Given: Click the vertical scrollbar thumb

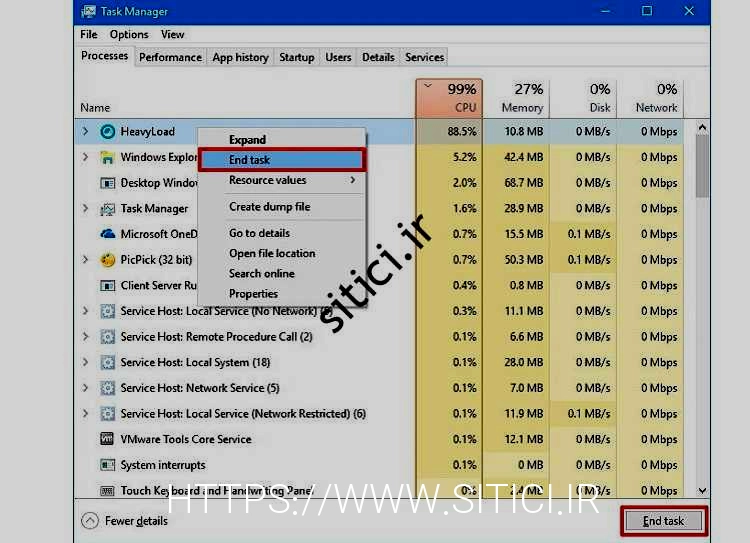Looking at the screenshot, I should [x=702, y=166].
